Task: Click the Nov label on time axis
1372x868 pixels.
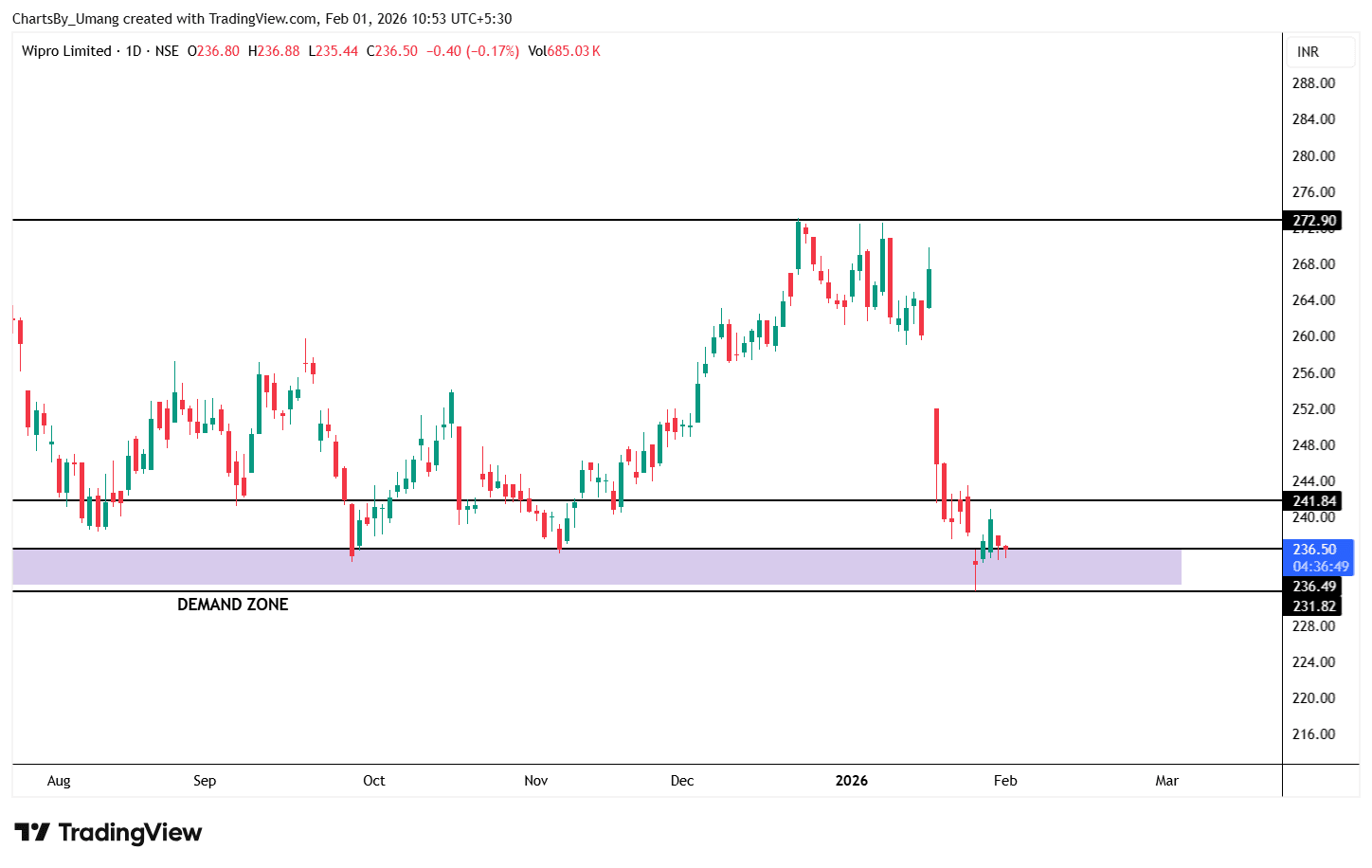Action: pyautogui.click(x=536, y=781)
